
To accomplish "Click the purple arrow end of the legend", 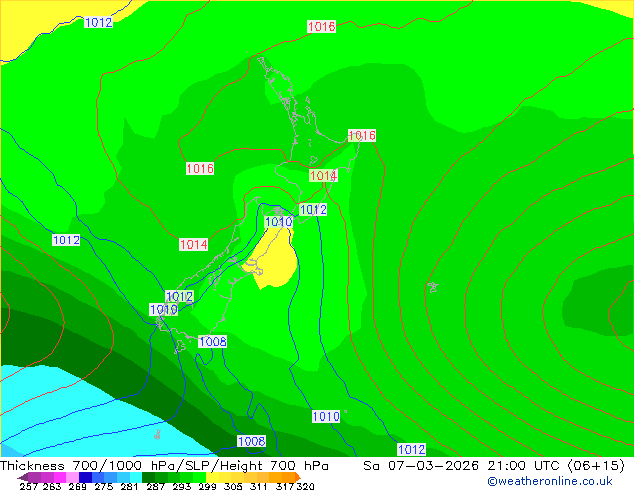I will [23, 477].
